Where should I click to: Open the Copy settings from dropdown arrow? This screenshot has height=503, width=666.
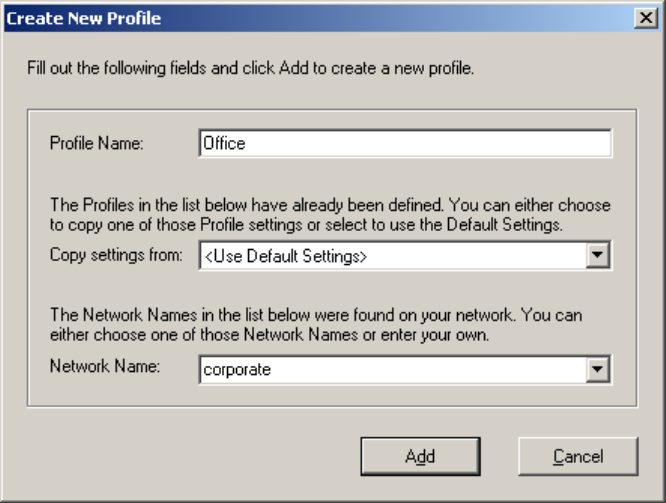click(x=597, y=255)
